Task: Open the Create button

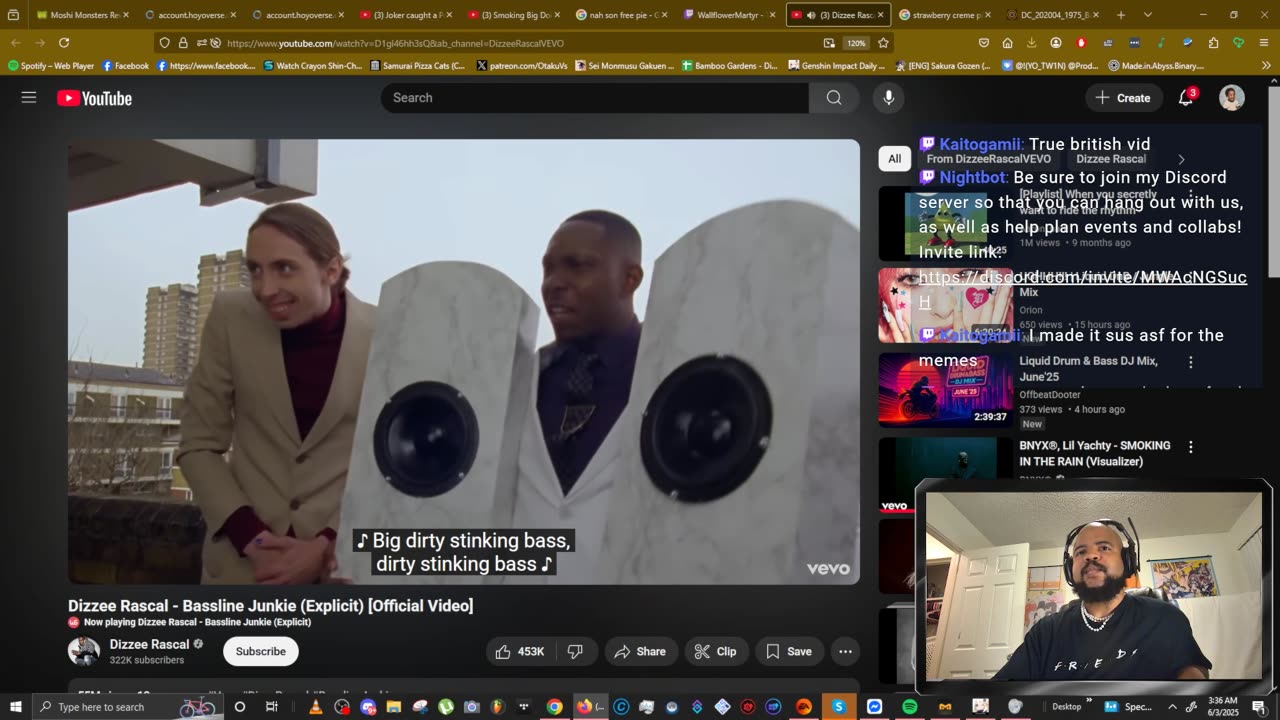Action: pyautogui.click(x=1123, y=98)
